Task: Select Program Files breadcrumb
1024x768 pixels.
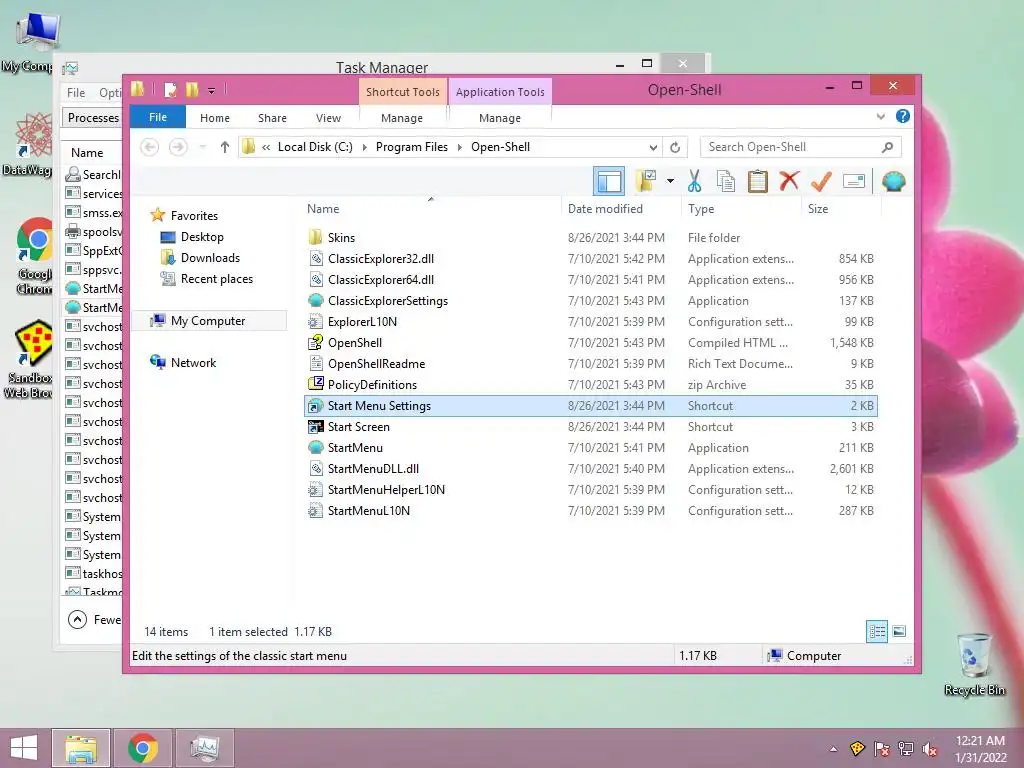Action: coord(411,147)
